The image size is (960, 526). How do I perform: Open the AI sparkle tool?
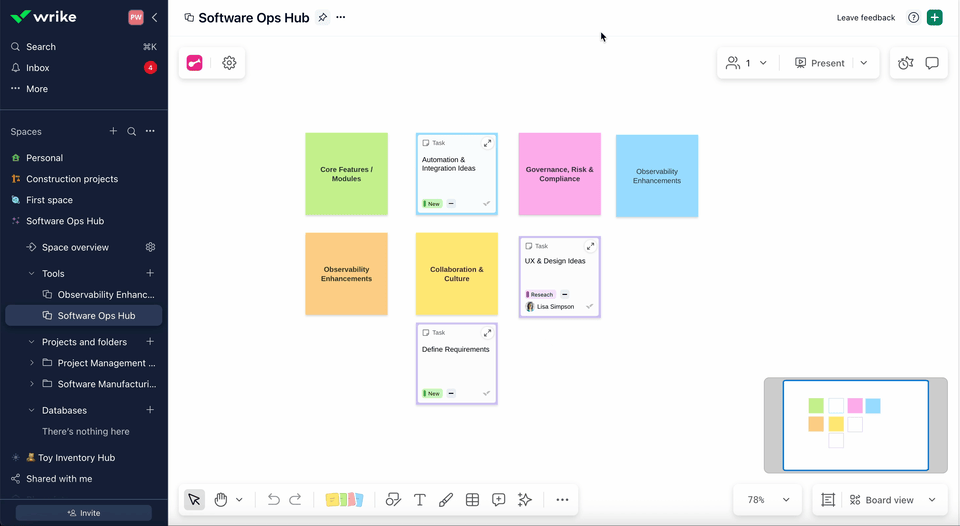pyautogui.click(x=525, y=500)
